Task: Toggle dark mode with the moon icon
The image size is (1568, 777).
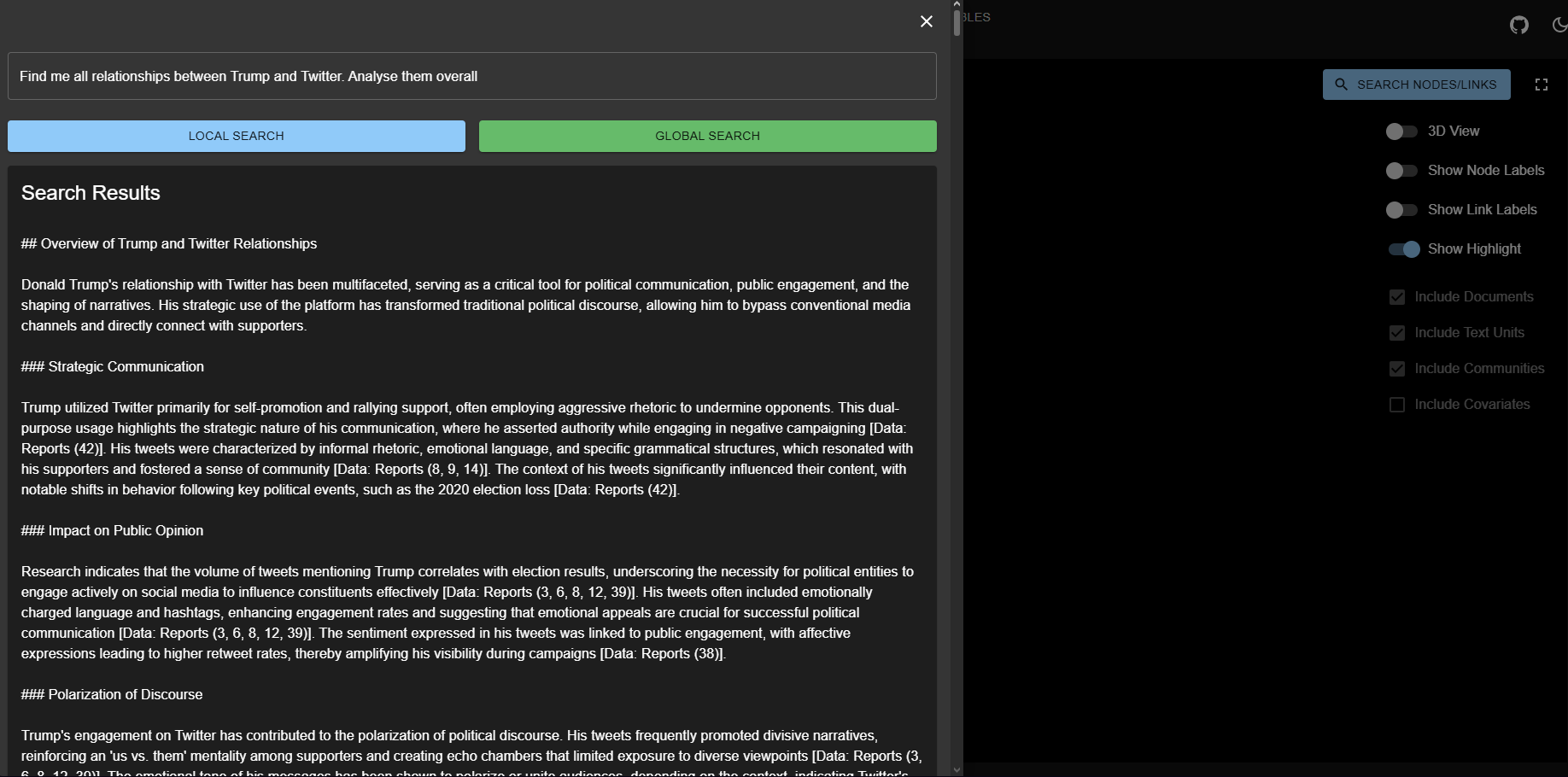Action: click(x=1559, y=25)
